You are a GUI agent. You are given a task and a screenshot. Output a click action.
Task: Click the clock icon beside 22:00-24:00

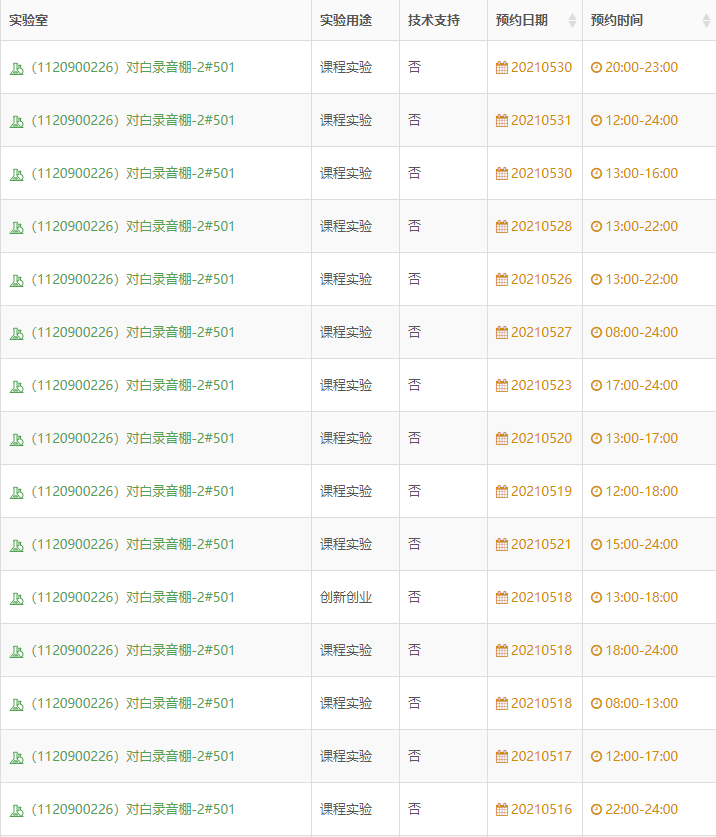coord(596,809)
